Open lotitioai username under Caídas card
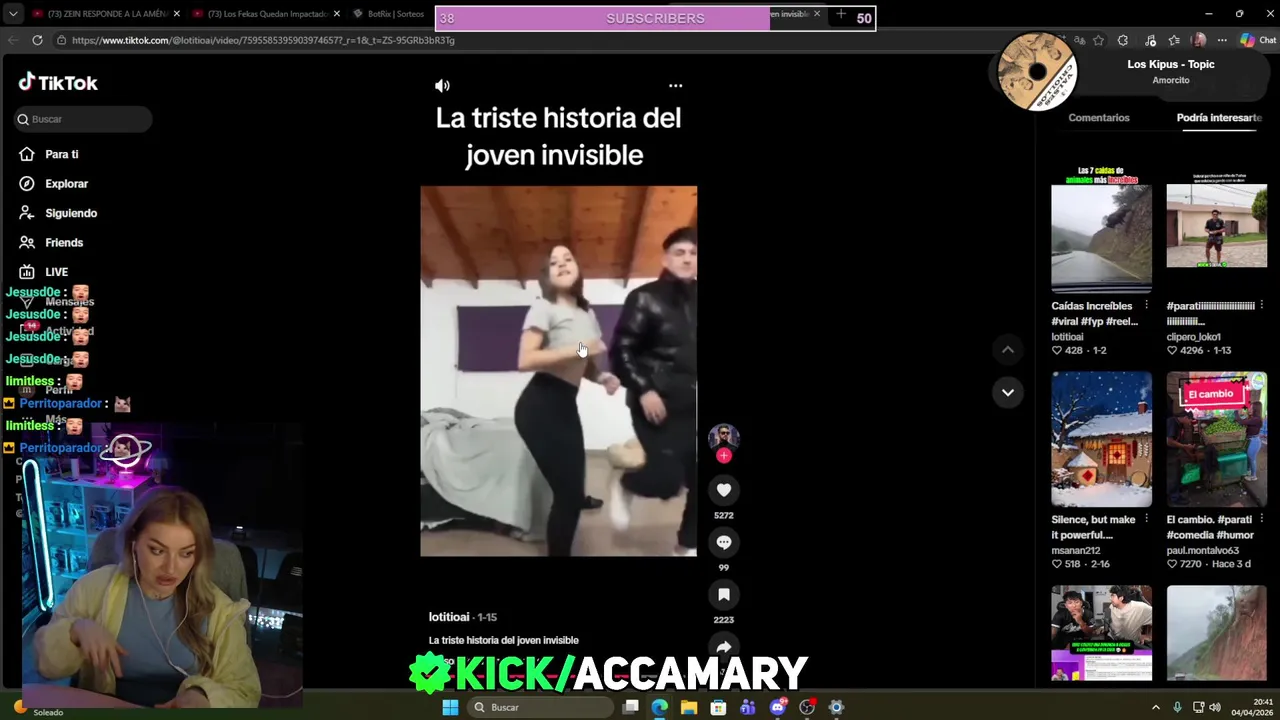The height and width of the screenshot is (720, 1280). [x=1067, y=337]
